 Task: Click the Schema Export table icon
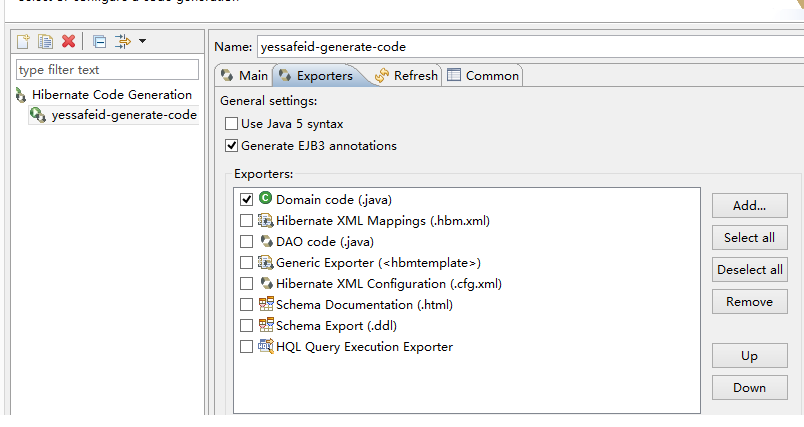(x=266, y=324)
